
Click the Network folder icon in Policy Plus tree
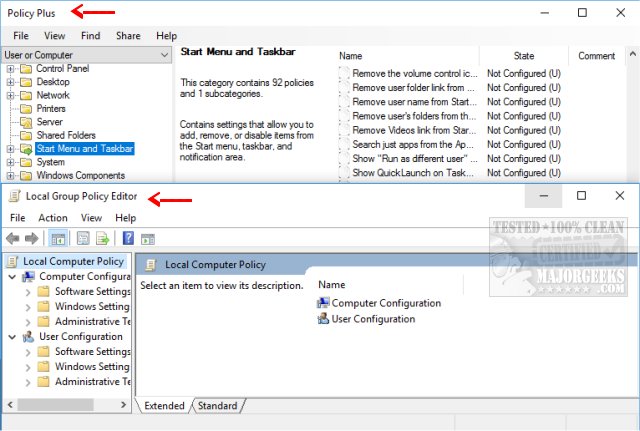click(x=26, y=96)
